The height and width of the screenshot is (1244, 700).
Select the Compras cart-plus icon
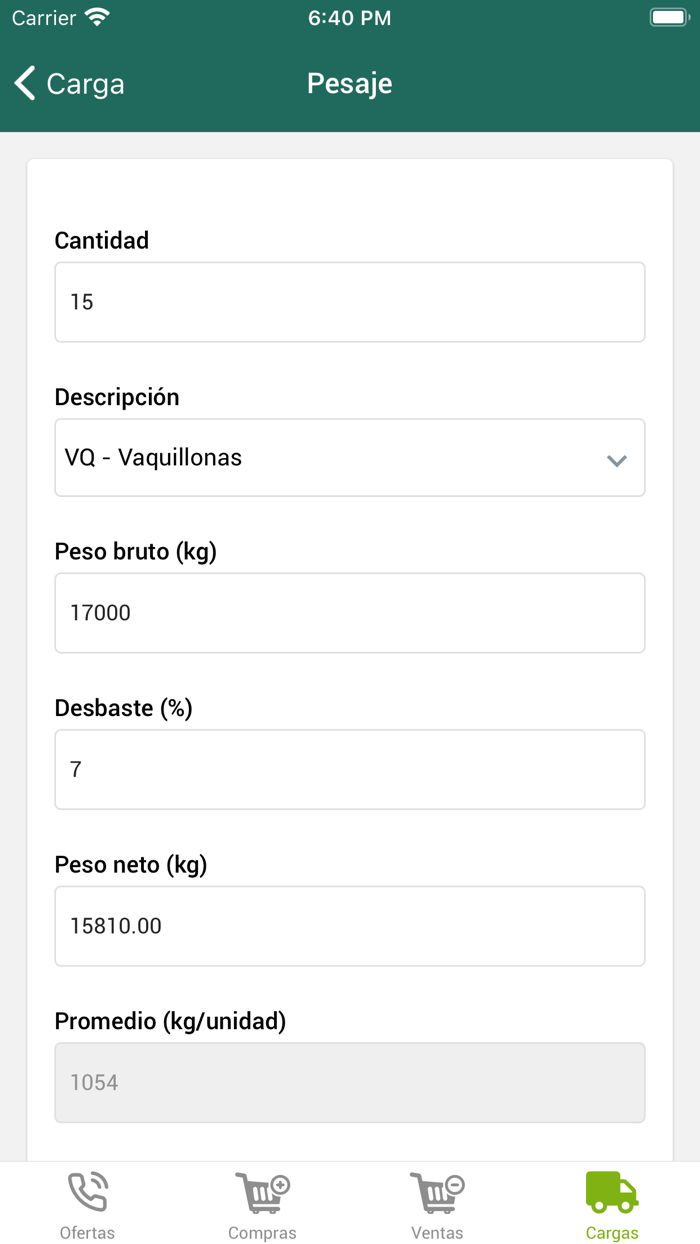[x=262, y=1192]
